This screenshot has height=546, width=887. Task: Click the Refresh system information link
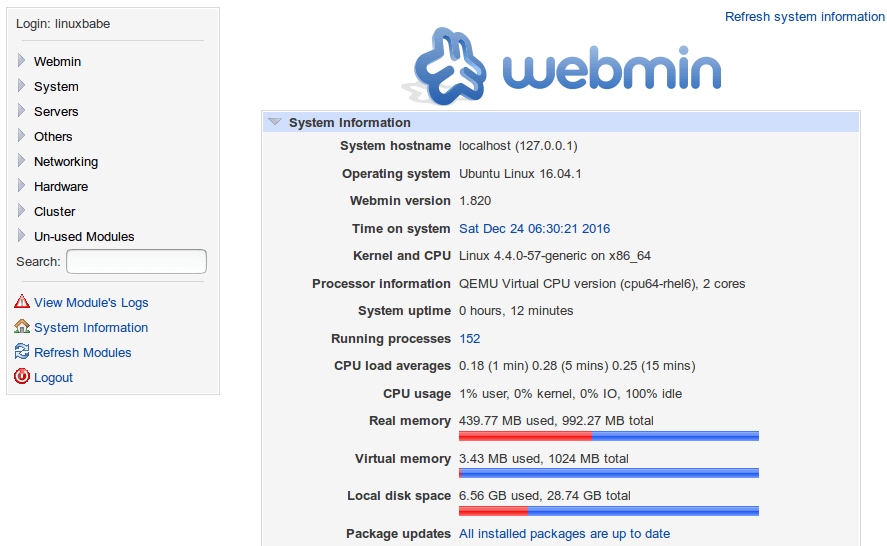804,17
